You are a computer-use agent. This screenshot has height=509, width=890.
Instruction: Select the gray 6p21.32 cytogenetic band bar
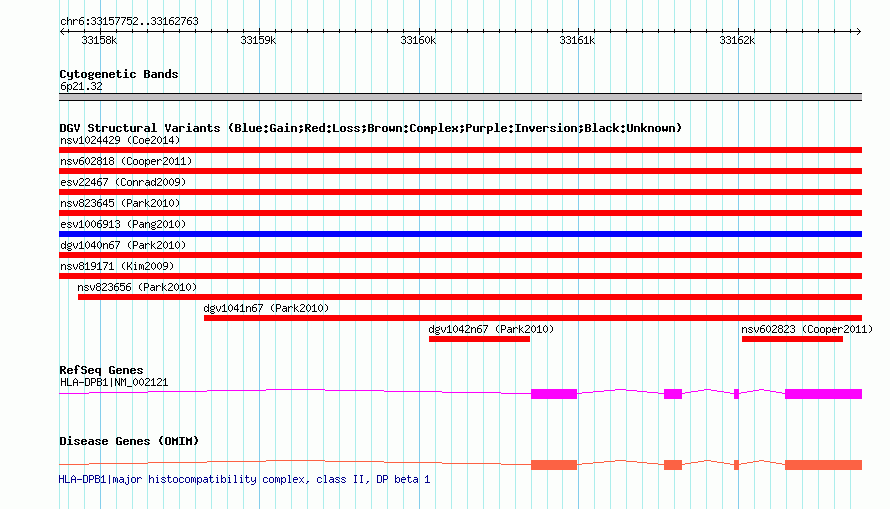pos(460,97)
